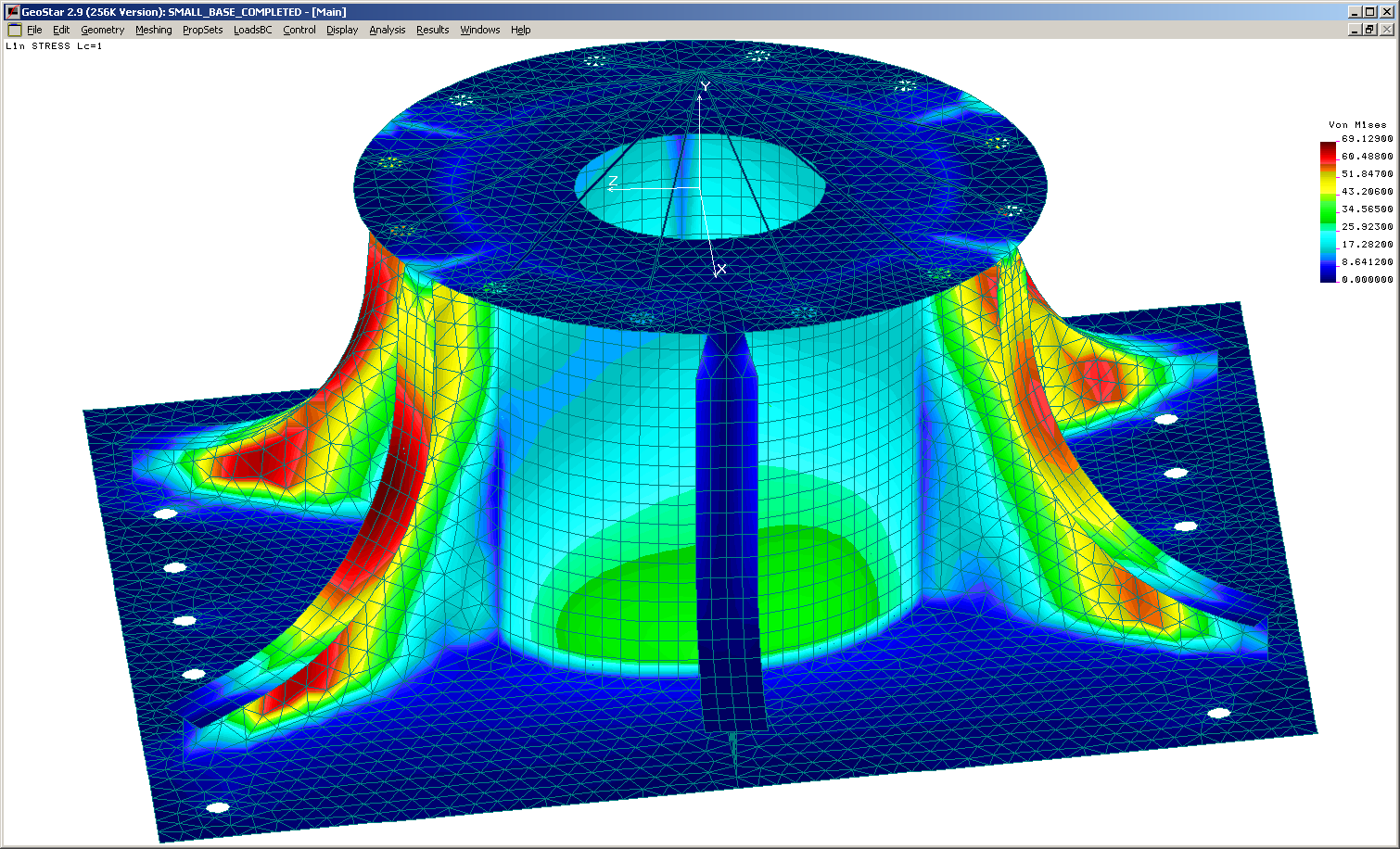Open the File menu
This screenshot has width=1400, height=849.
(x=34, y=30)
